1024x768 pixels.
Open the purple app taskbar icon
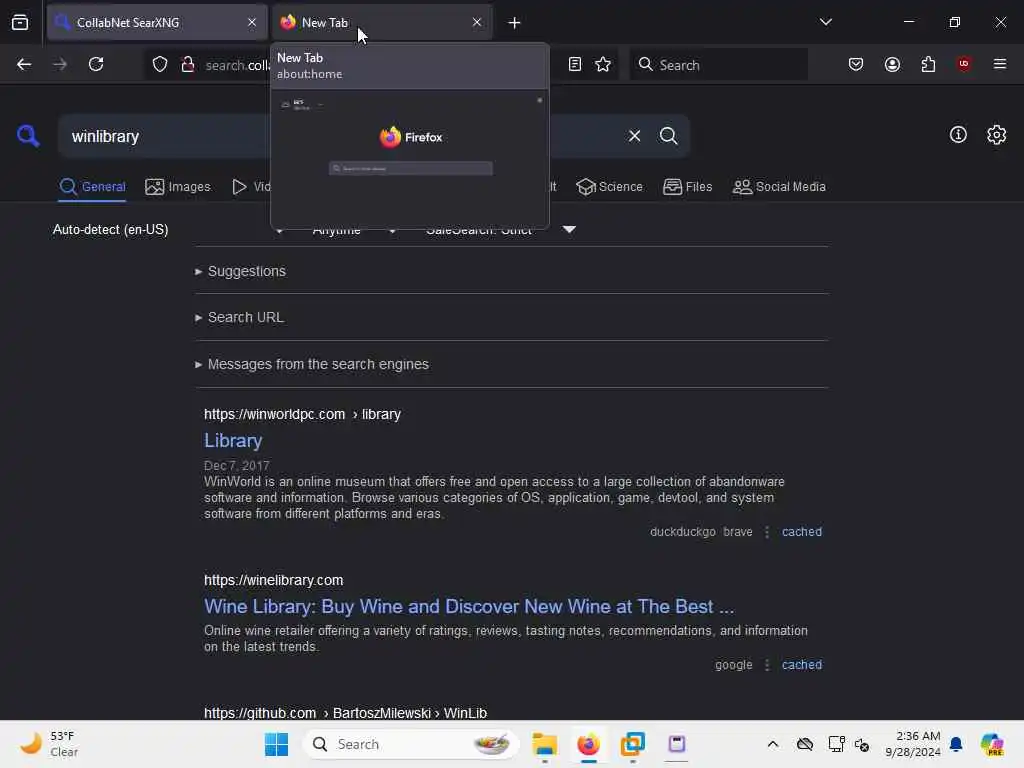pos(677,744)
